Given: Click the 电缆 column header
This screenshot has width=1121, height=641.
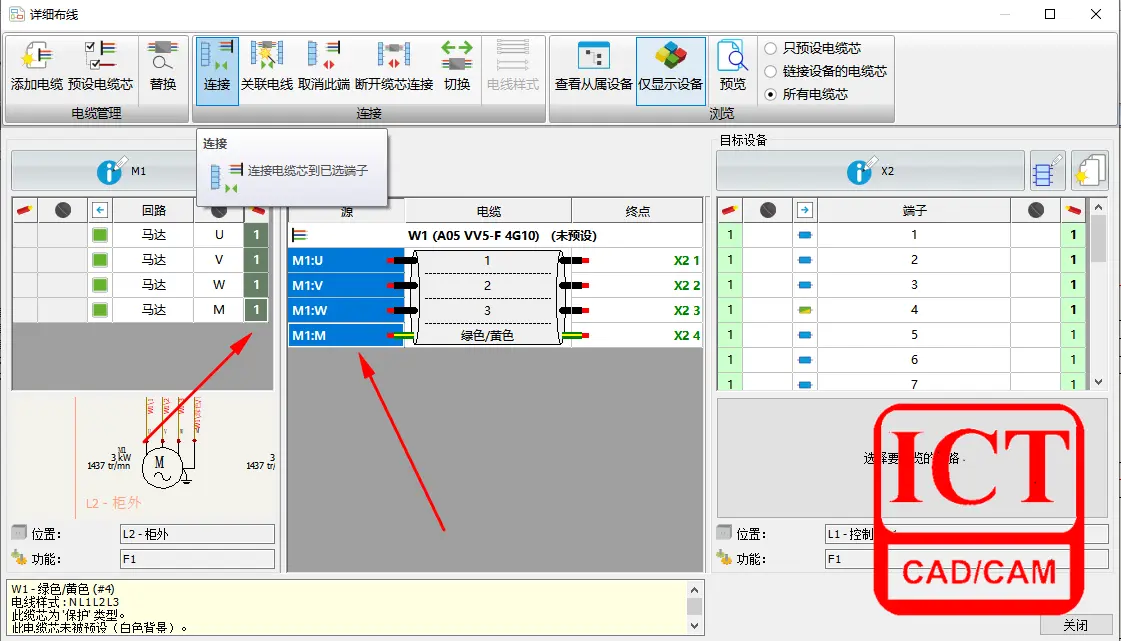Looking at the screenshot, I should (x=488, y=212).
